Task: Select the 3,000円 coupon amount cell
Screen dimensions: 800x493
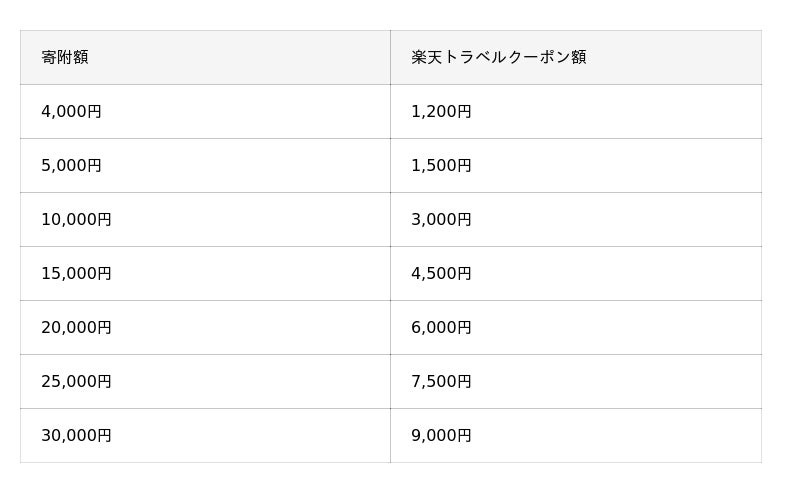Action: tap(441, 220)
